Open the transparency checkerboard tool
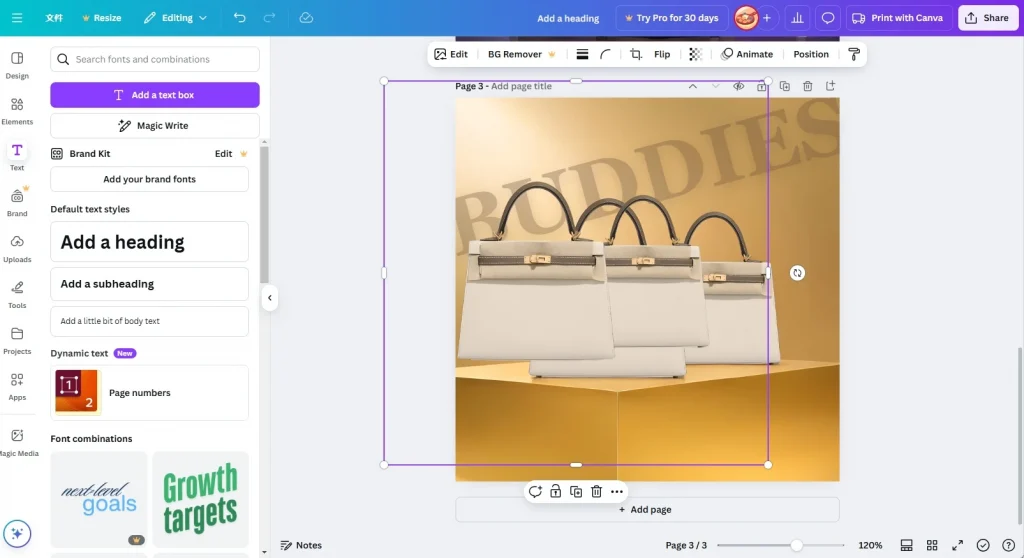The width and height of the screenshot is (1024, 558). pyautogui.click(x=695, y=54)
